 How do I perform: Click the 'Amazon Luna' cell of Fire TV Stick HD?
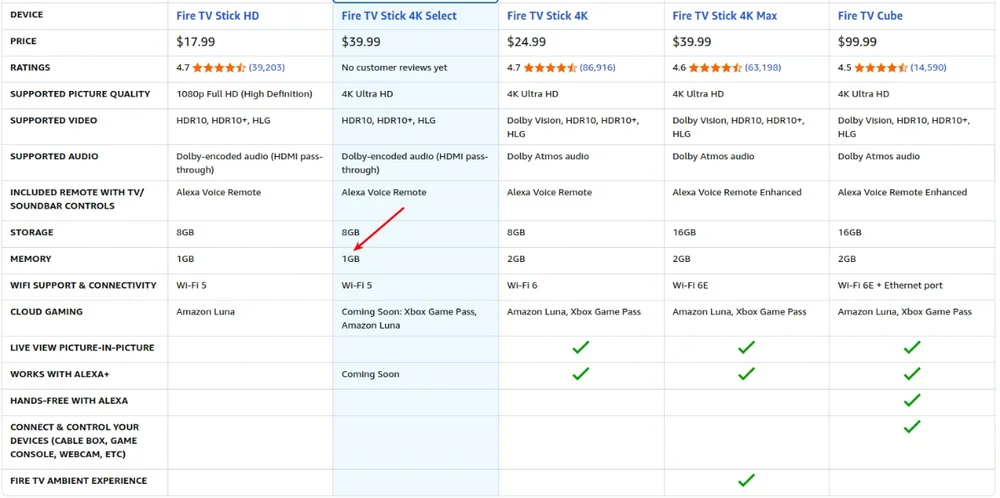(207, 312)
